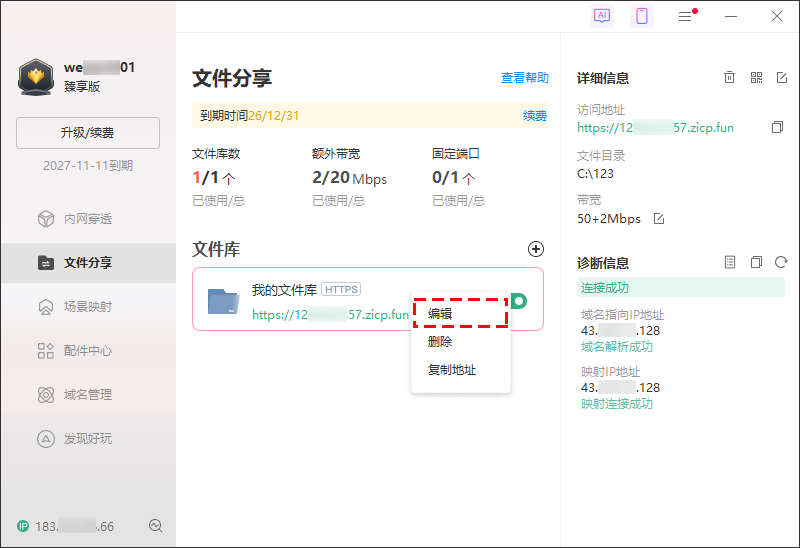
Task: Toggle the 我的文件库 share switch
Action: (x=520, y=301)
